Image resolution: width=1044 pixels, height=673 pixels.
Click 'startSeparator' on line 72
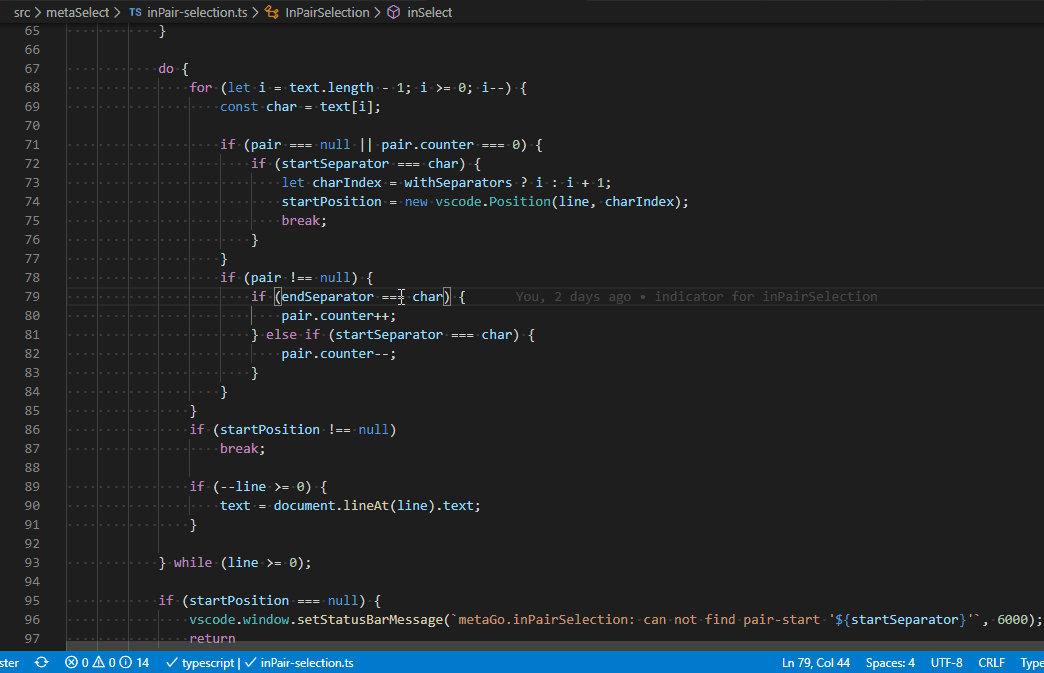336,163
